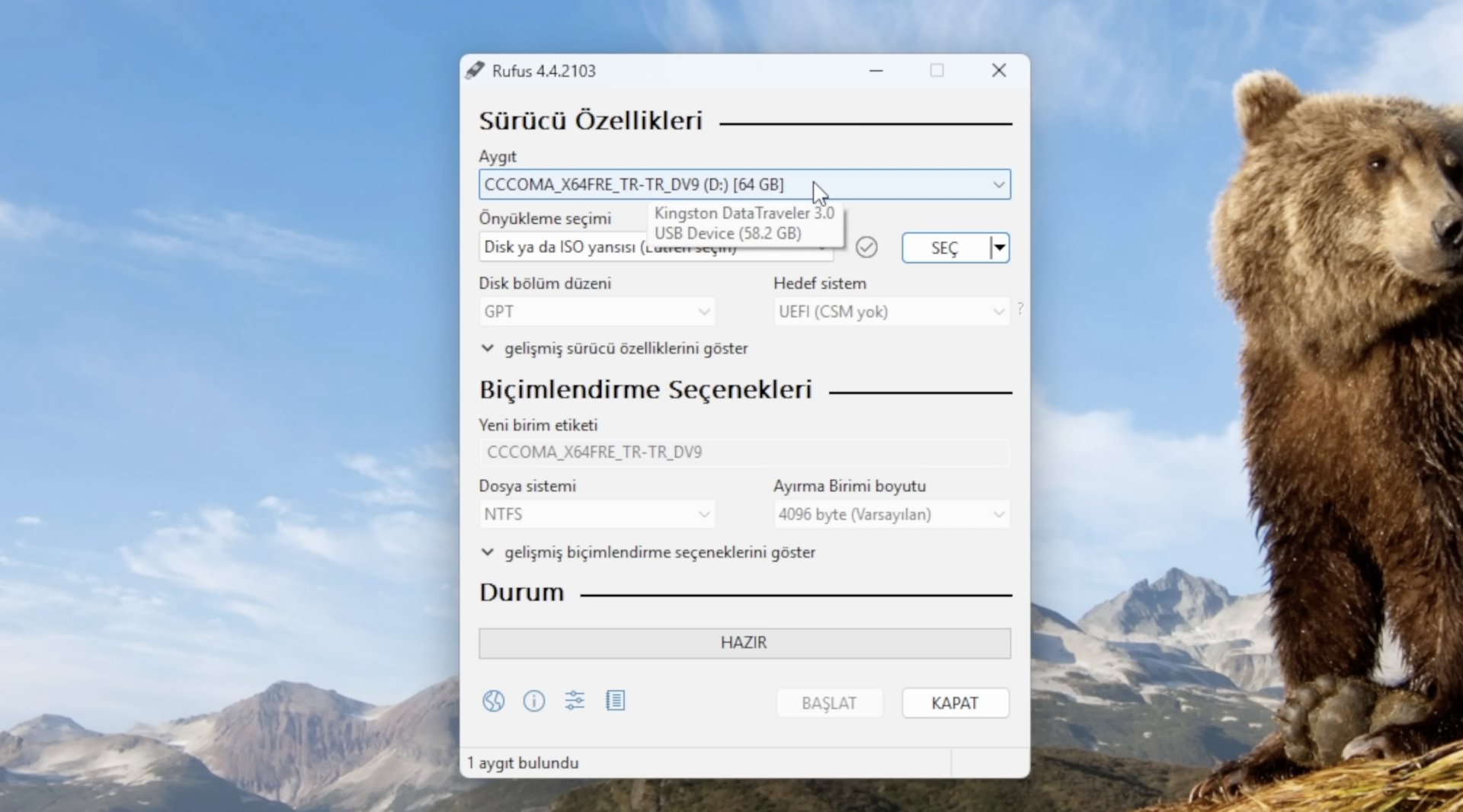Viewport: 1463px width, 812px height.
Task: Click inside the Yeni birim etiketi field
Action: pos(744,452)
